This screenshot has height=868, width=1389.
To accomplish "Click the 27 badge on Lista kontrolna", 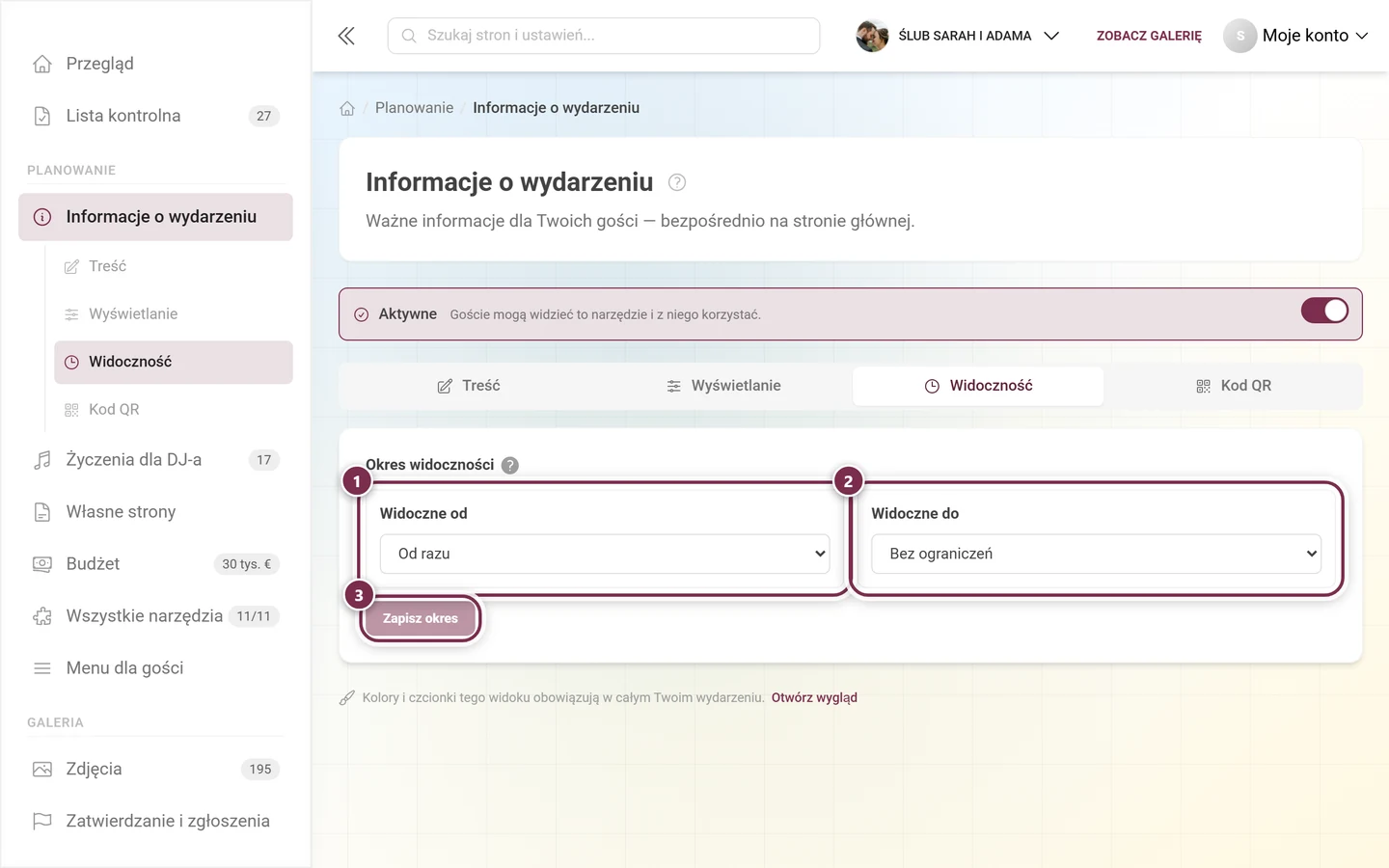I will [263, 116].
